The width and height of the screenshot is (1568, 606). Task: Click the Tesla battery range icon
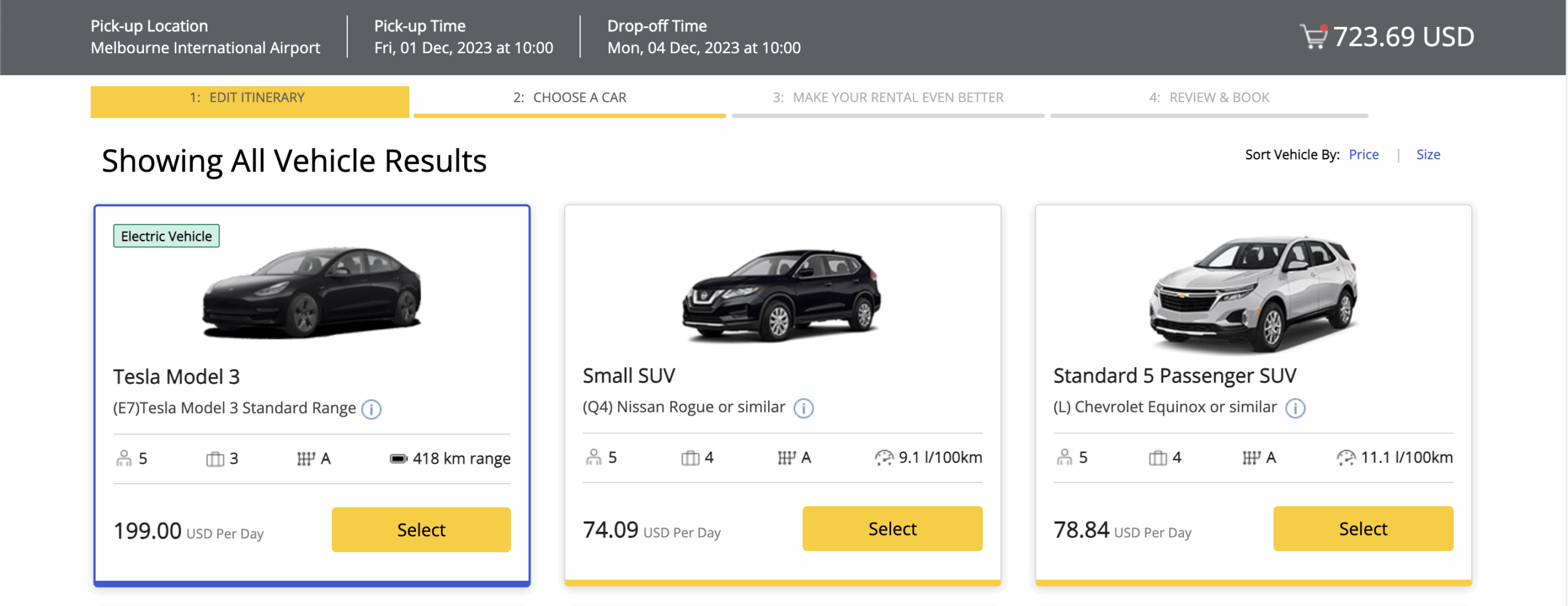pyautogui.click(x=398, y=458)
